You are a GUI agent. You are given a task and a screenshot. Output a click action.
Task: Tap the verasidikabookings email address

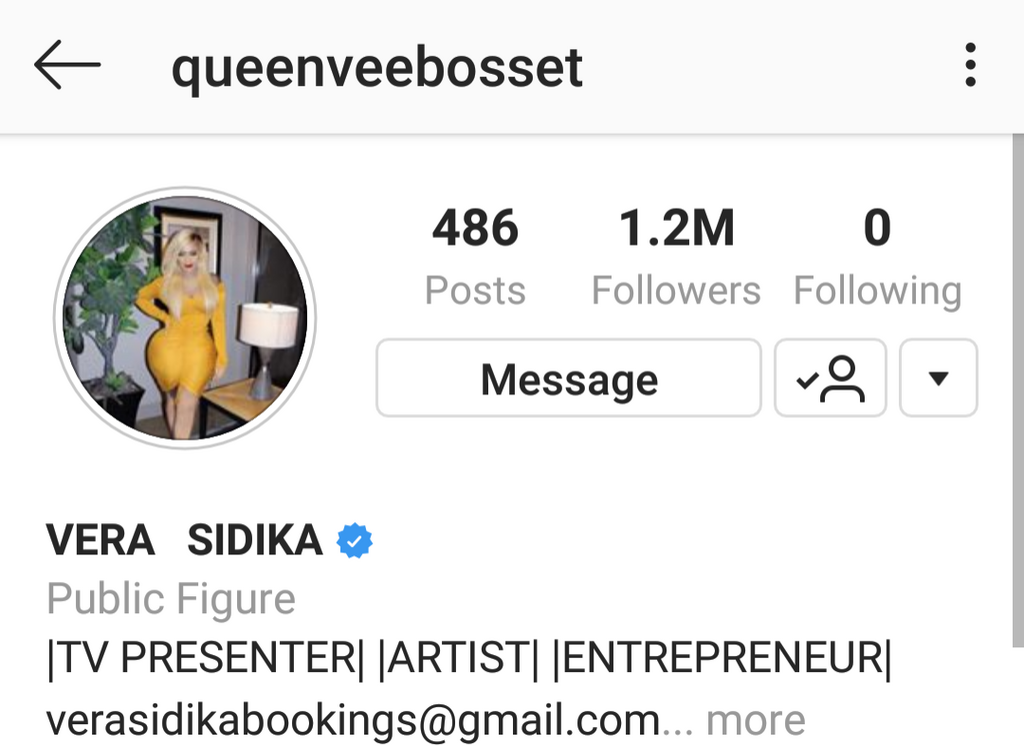[x=353, y=721]
